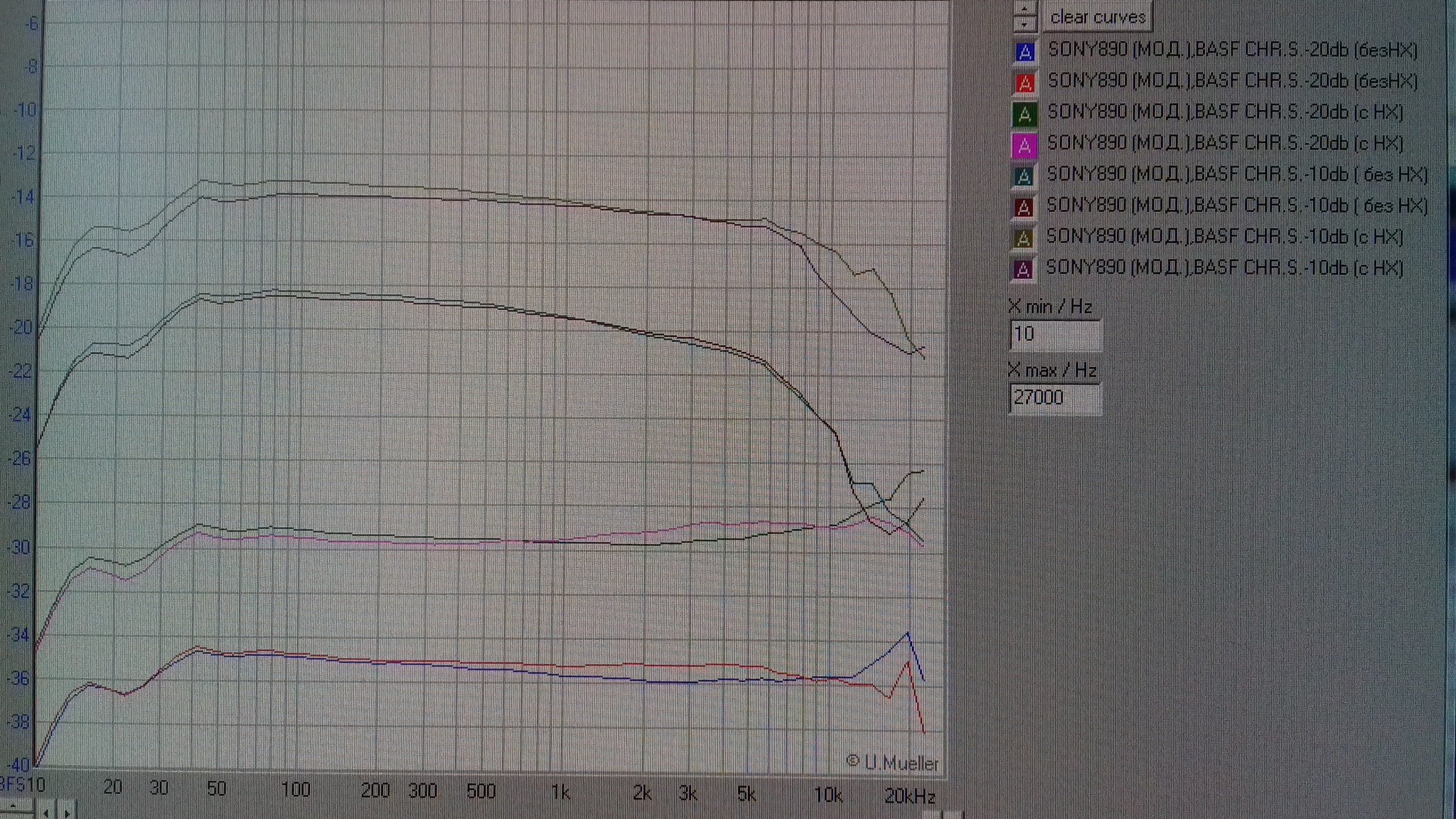This screenshot has width=1456, height=819.
Task: Click the teal curve color icon
Action: pyautogui.click(x=1024, y=176)
